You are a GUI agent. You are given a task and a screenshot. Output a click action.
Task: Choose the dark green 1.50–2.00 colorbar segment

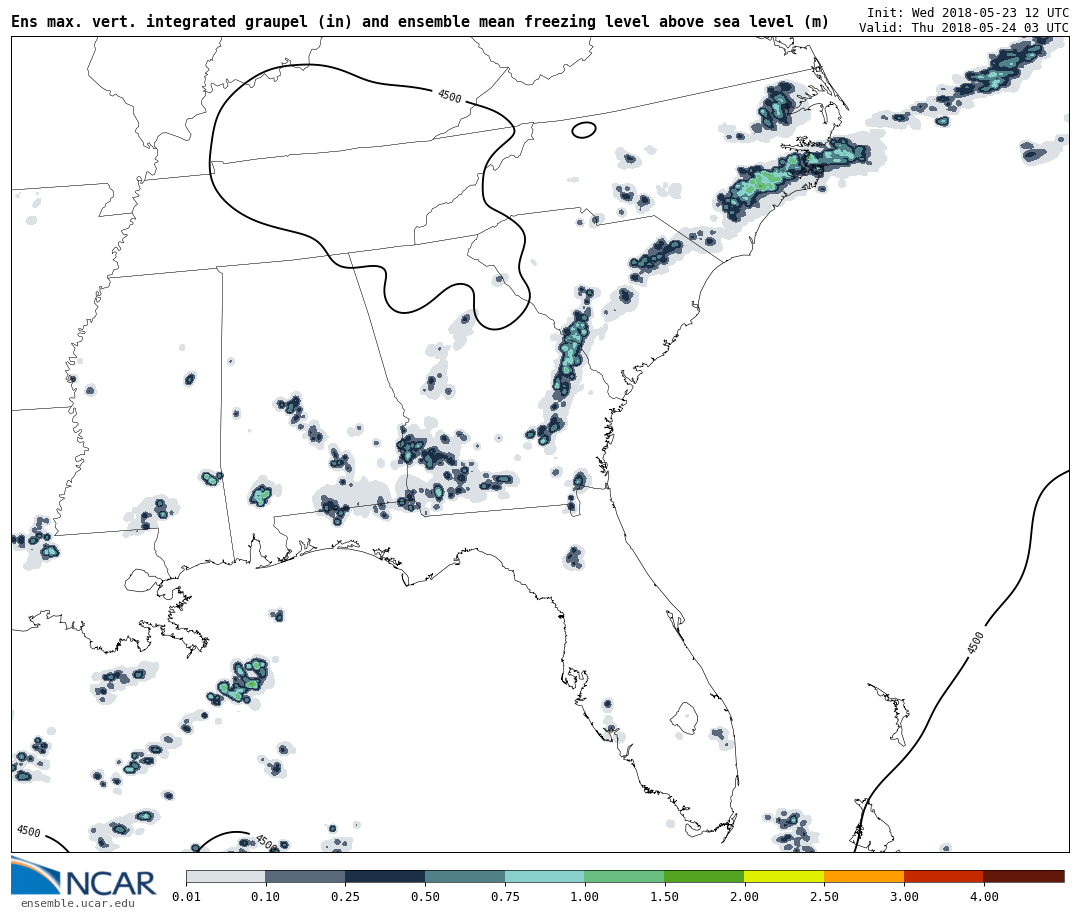703,876
